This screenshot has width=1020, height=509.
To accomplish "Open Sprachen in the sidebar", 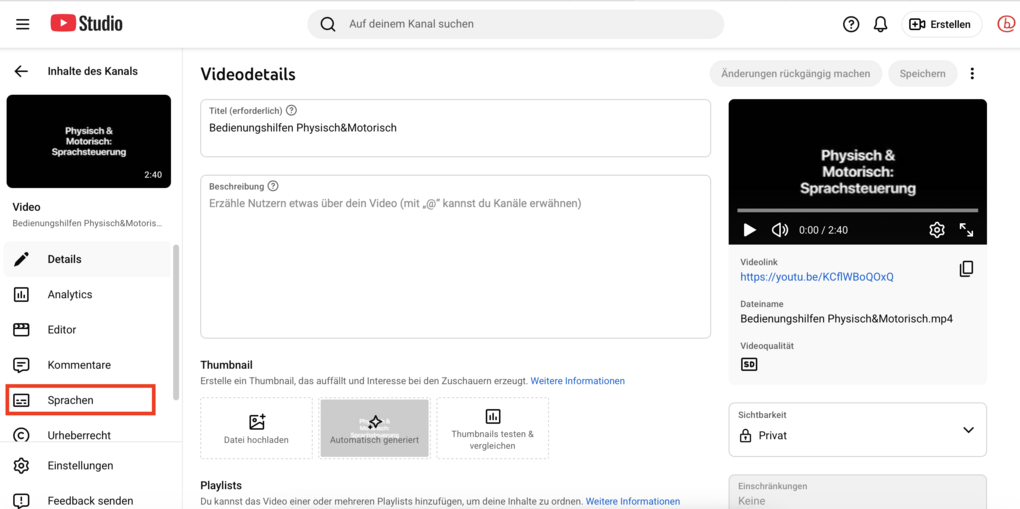I will [80, 400].
